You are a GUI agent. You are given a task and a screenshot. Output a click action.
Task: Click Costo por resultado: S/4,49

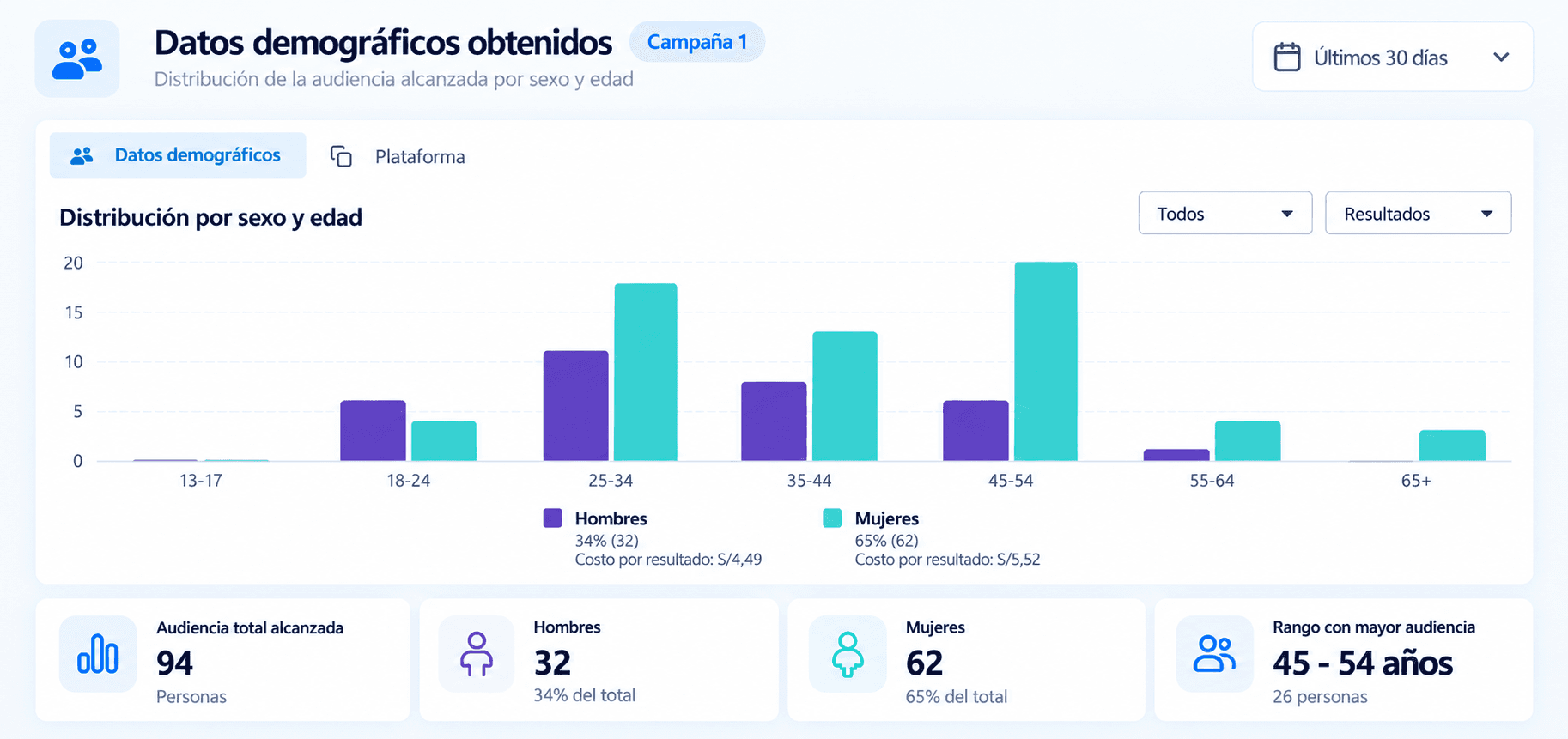(668, 560)
